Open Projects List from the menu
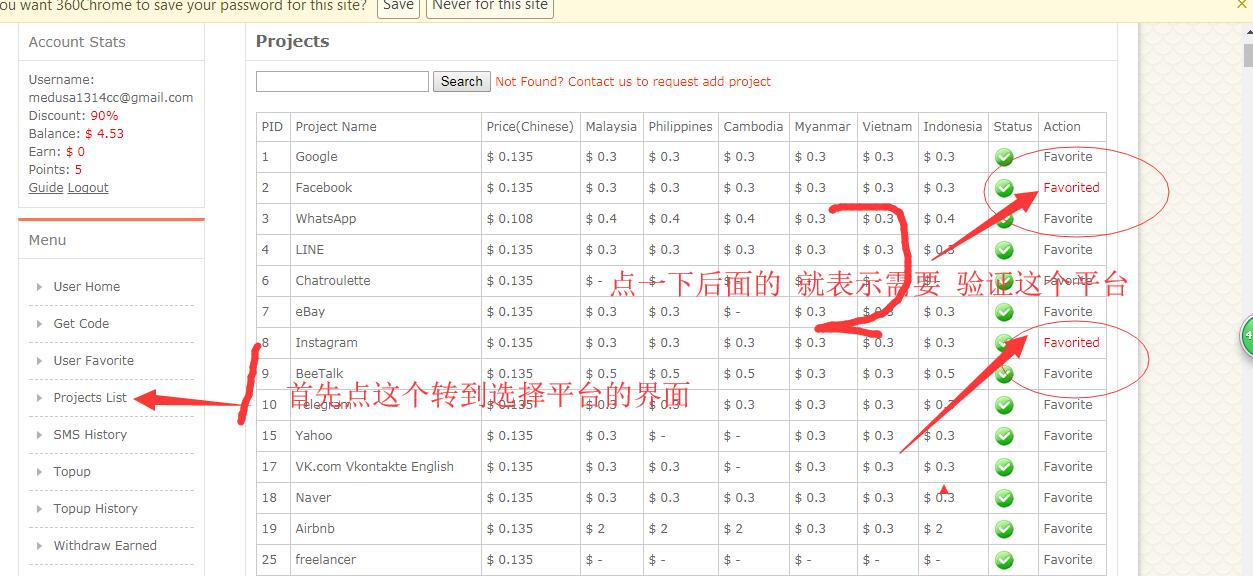The height and width of the screenshot is (576, 1253). pos(90,398)
